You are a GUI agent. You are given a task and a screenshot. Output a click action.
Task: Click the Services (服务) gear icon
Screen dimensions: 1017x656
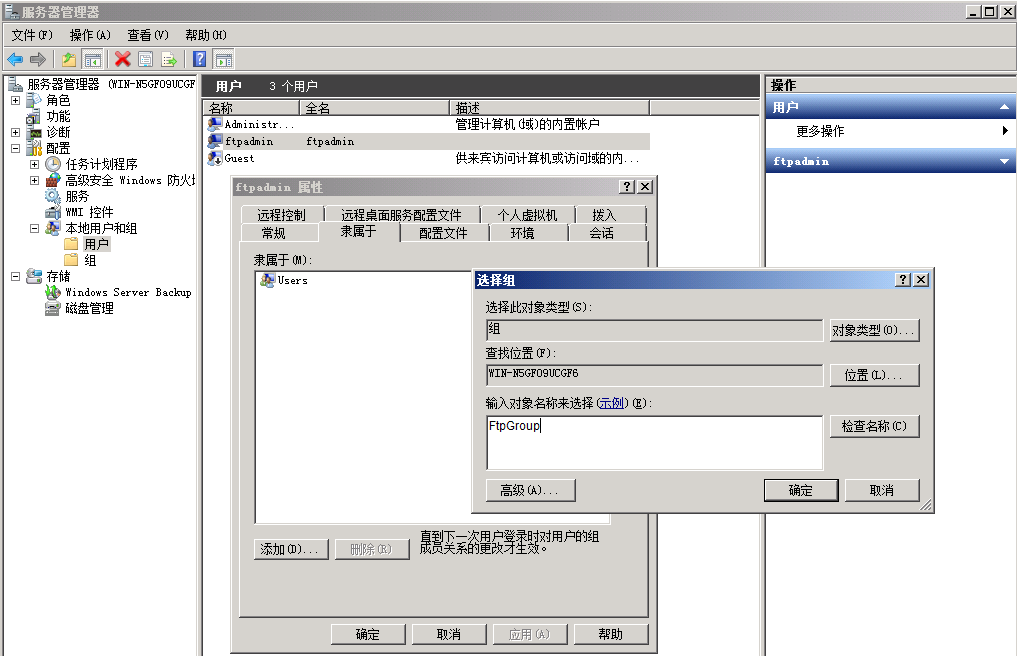(53, 196)
